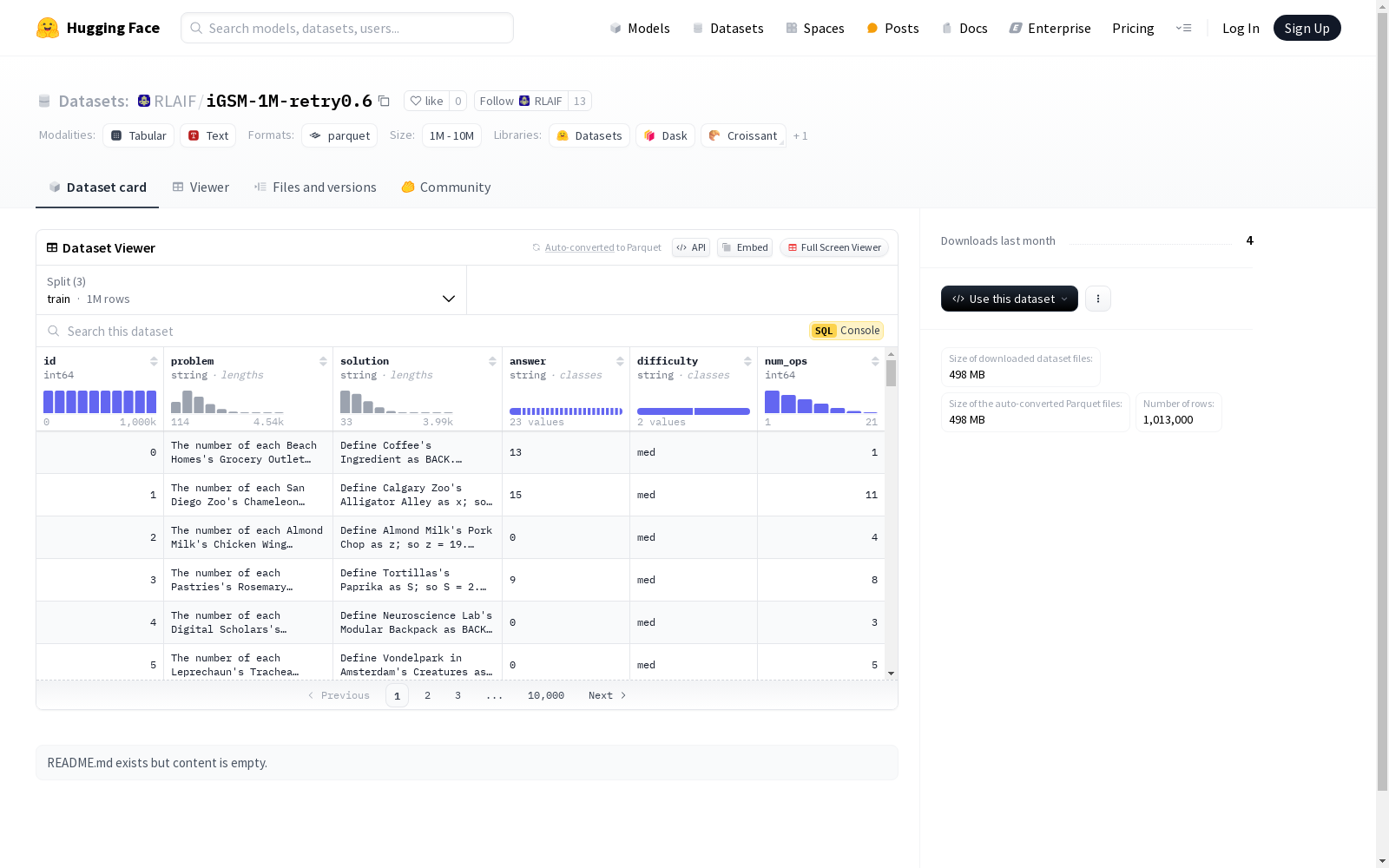Sort the problem column
Screen dimensions: 1389x868
323,361
